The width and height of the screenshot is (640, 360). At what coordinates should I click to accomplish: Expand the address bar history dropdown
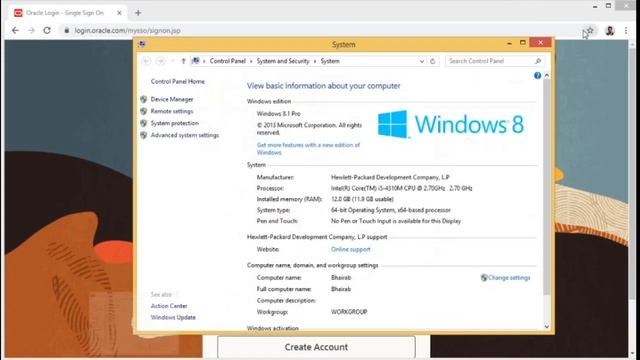tap(422, 61)
